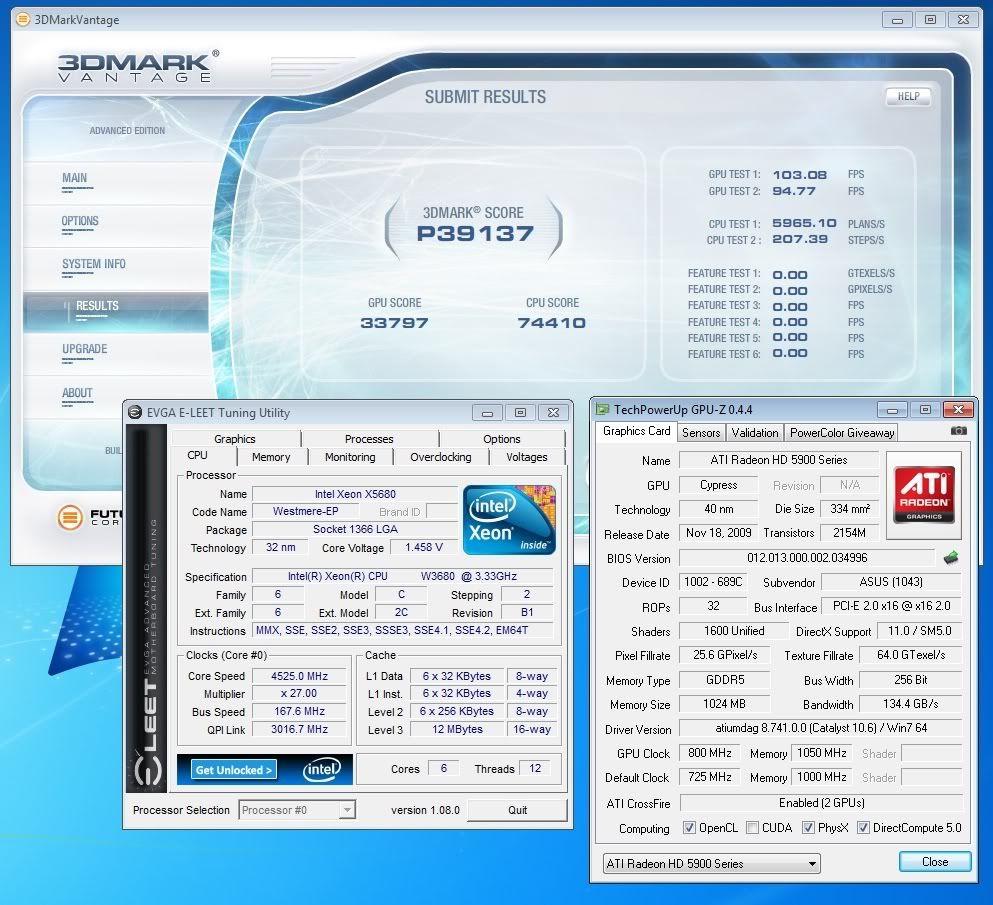Click the HELP button in 3DMark Vantage
Screen dimensions: 993x905
[908, 97]
